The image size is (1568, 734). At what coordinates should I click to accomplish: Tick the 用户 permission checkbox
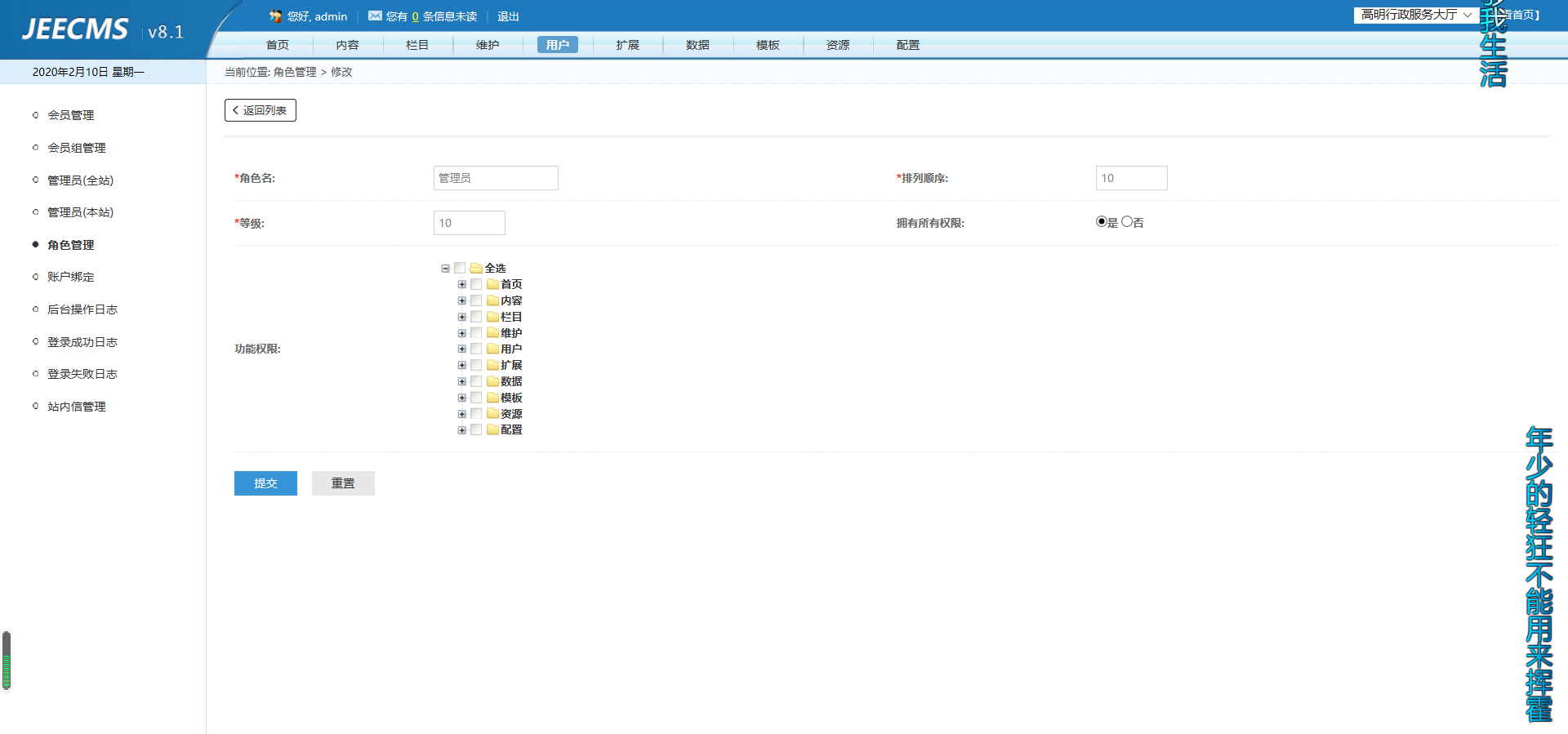[x=476, y=349]
